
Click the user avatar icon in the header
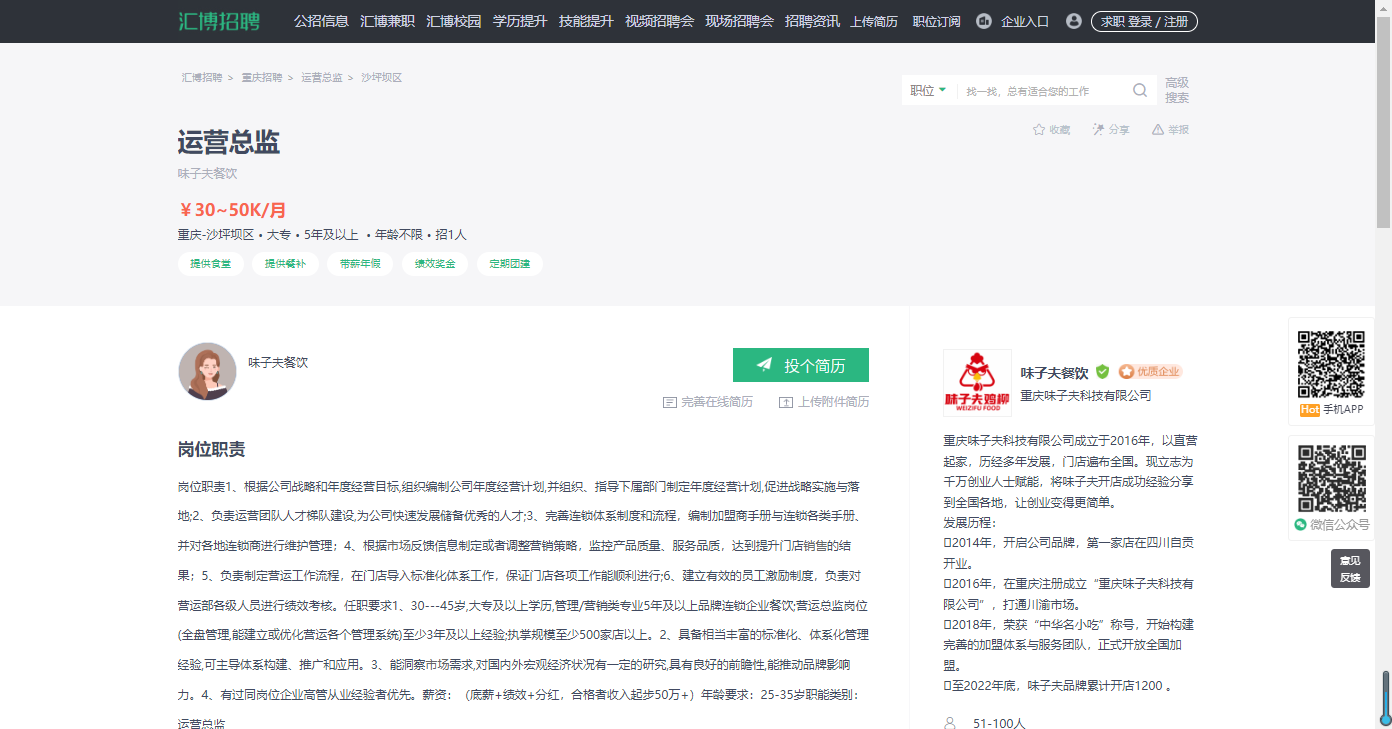(x=1074, y=21)
